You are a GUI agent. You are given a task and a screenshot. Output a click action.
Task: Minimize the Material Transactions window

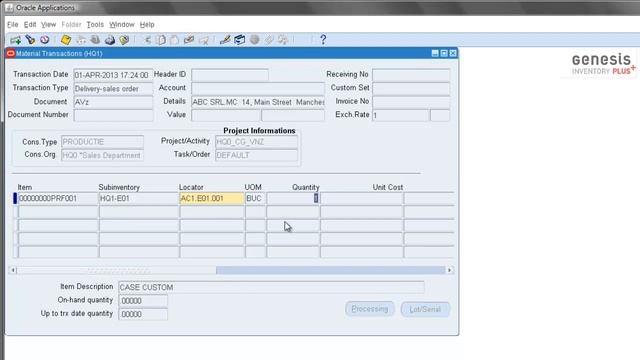pos(435,53)
